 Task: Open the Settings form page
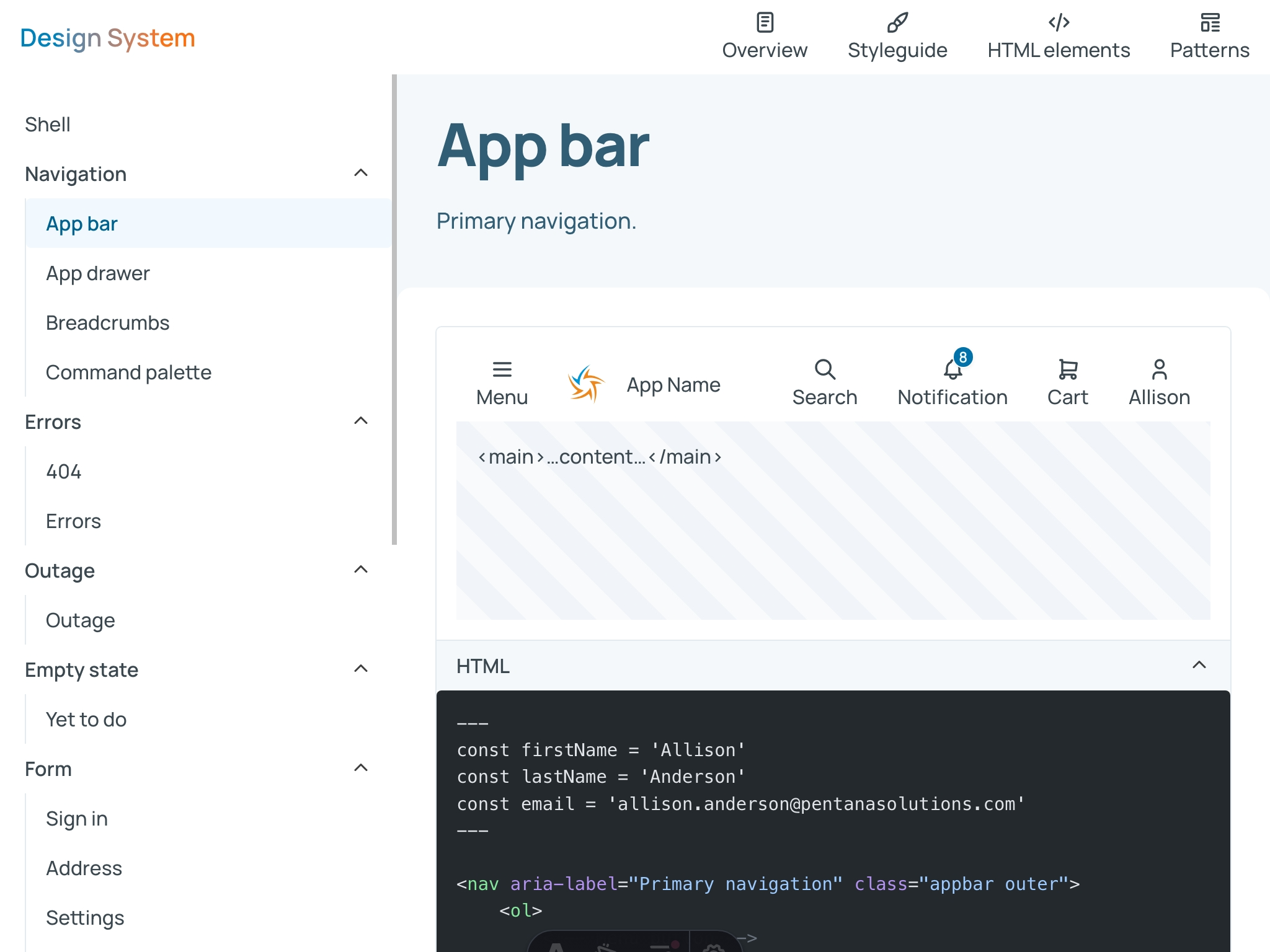[x=85, y=918]
